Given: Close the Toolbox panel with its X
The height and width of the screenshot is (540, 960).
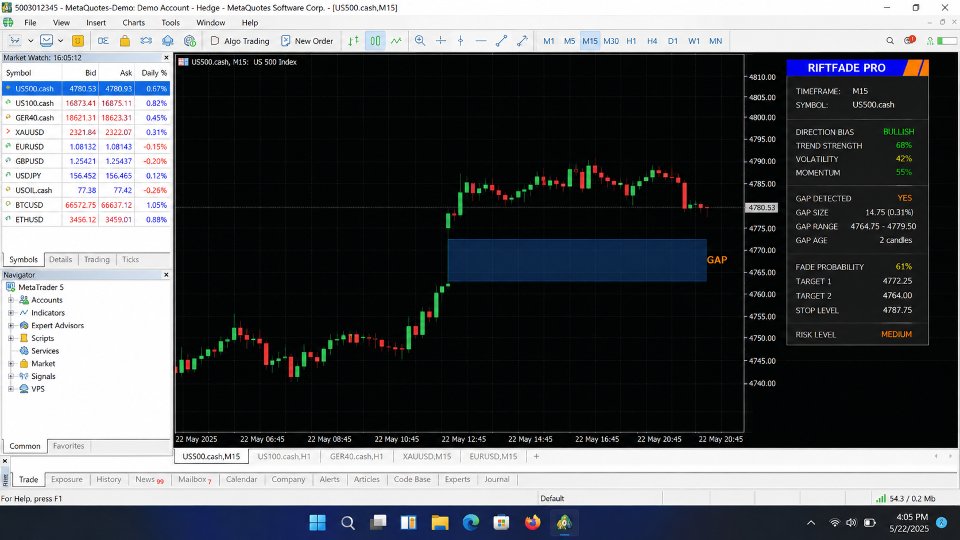Looking at the screenshot, I should click(5, 461).
